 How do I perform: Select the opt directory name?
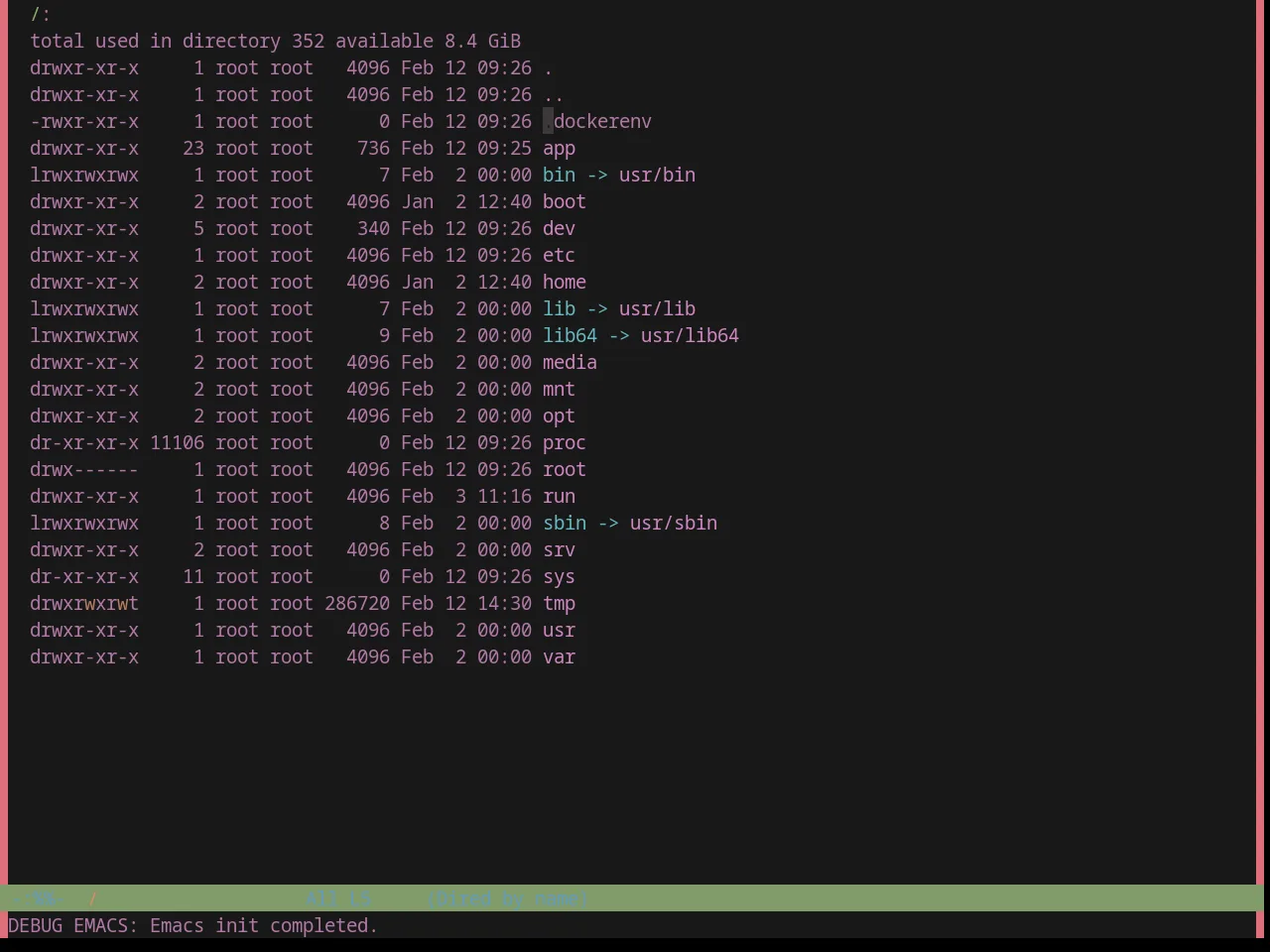[x=559, y=416]
